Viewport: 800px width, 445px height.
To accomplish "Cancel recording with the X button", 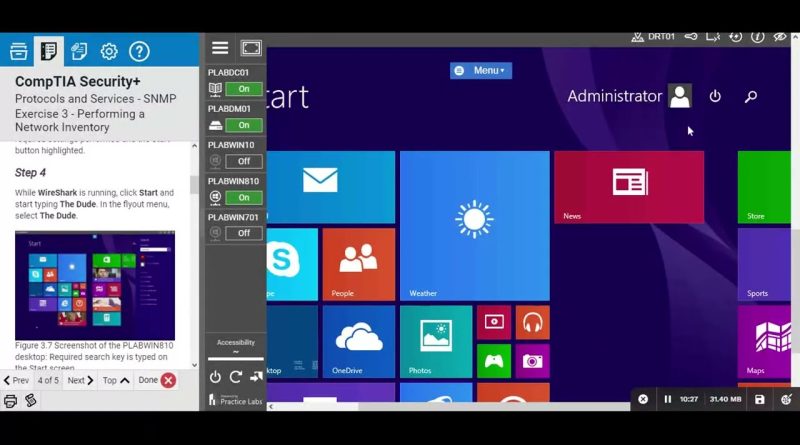I will [x=643, y=399].
